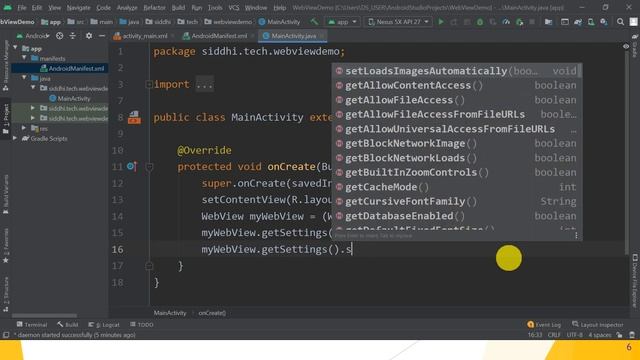
Task: Open the Favorites side tab
Action: pos(6,246)
